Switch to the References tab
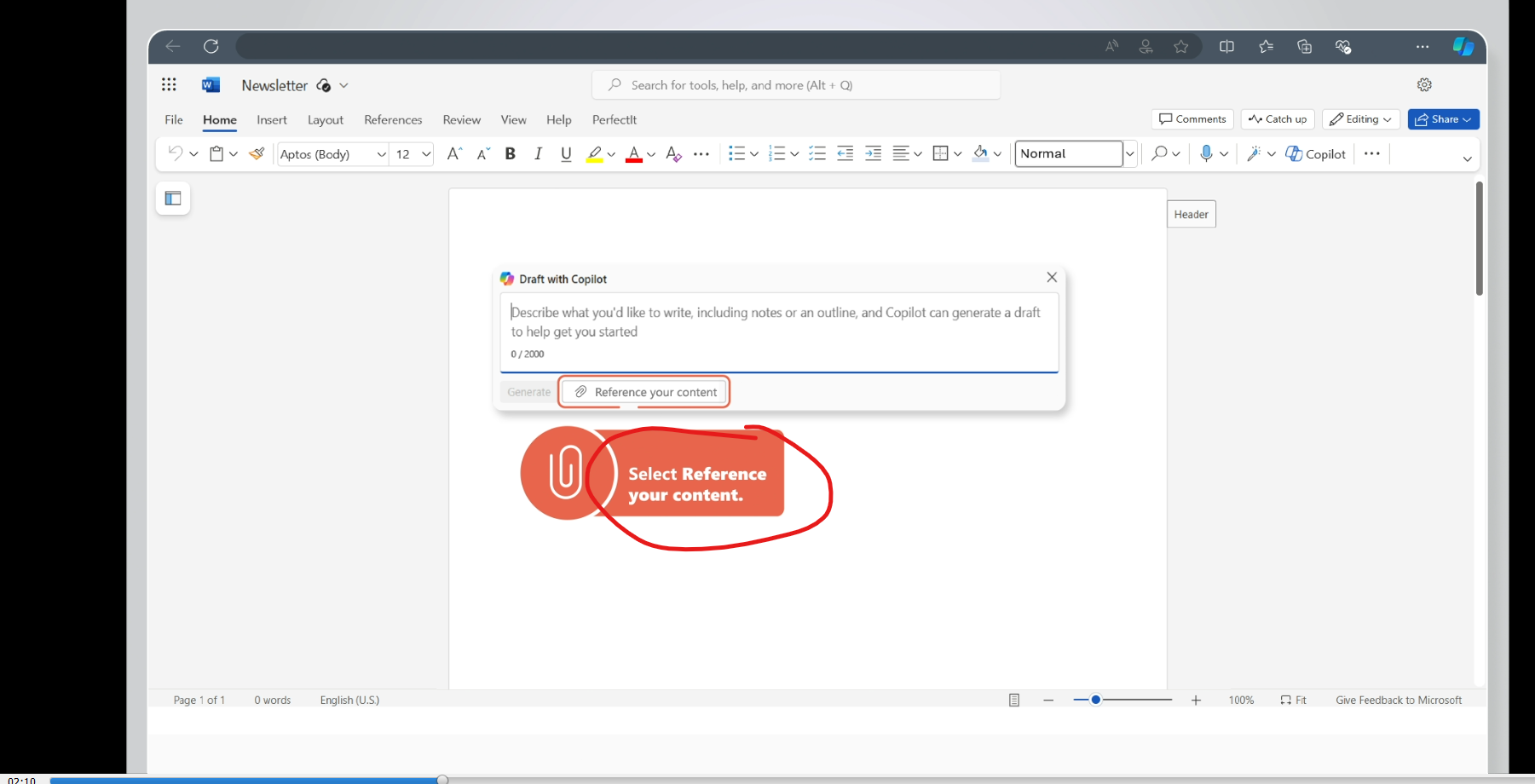Image resolution: width=1535 pixels, height=784 pixels. point(393,119)
